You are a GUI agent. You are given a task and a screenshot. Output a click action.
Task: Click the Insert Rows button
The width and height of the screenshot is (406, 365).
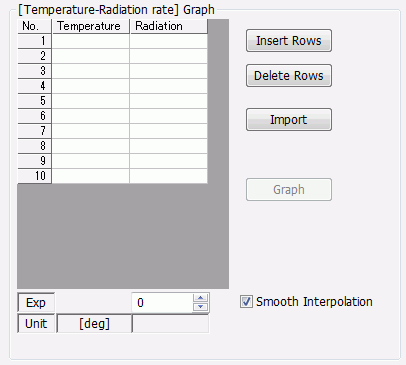click(x=289, y=41)
